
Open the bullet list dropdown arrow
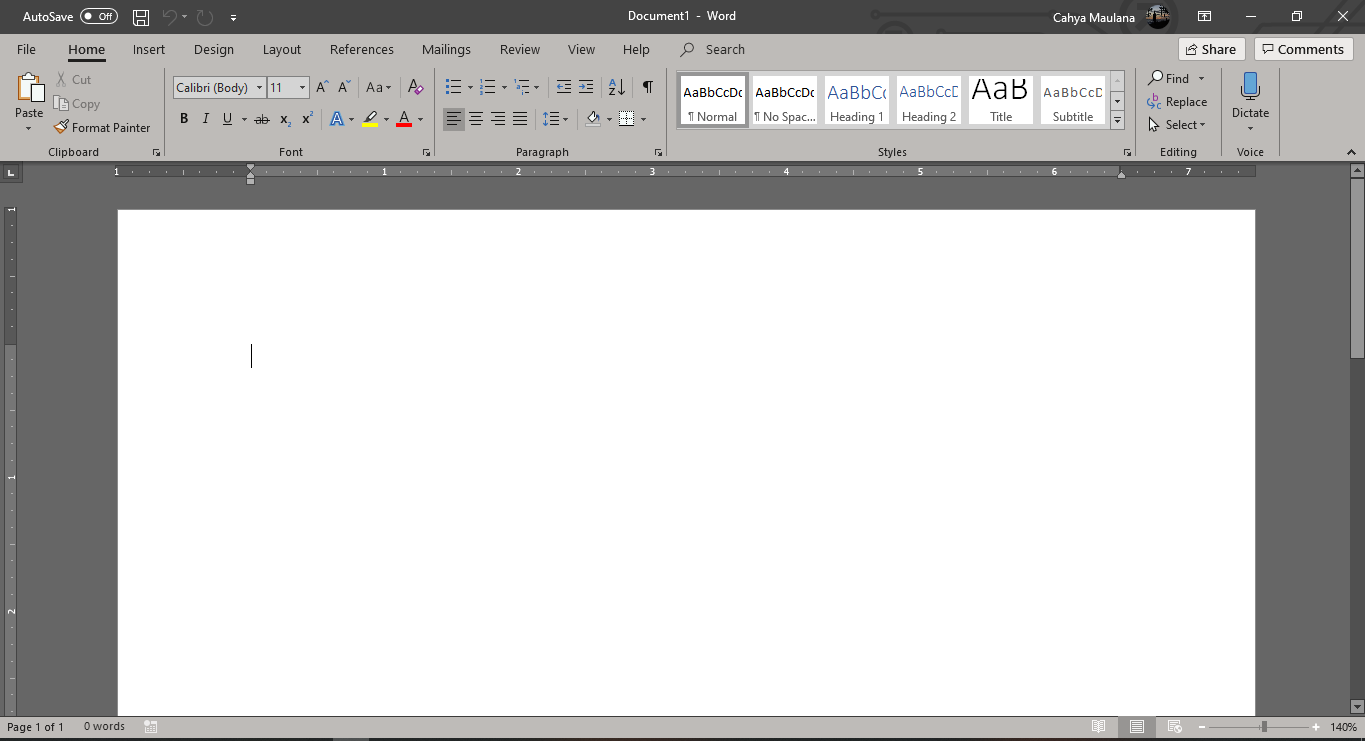pos(469,87)
